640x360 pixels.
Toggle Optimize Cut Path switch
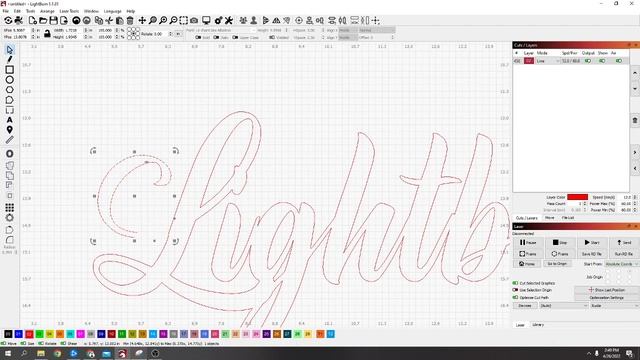(516, 297)
